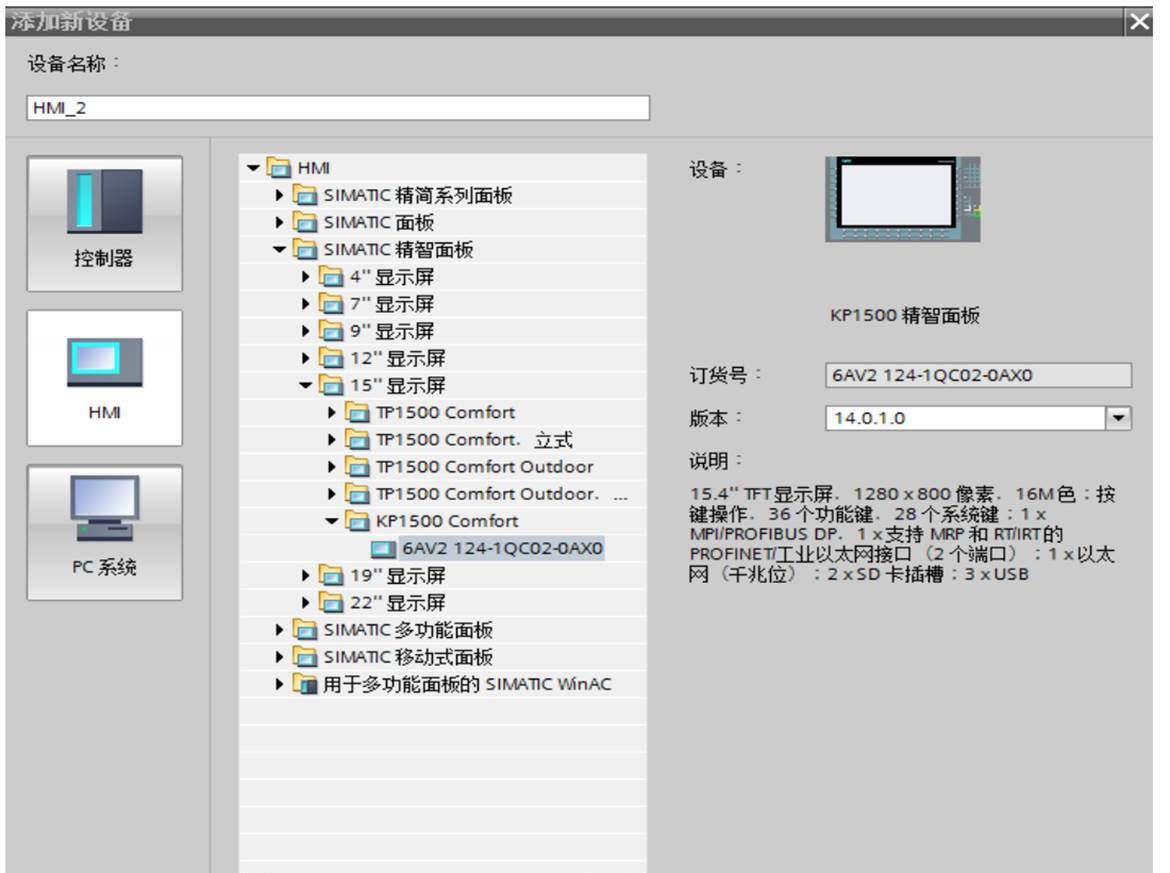Expand SIMATIC 面板 node arrow
Viewport: 1170px width, 873px height.
(279, 222)
